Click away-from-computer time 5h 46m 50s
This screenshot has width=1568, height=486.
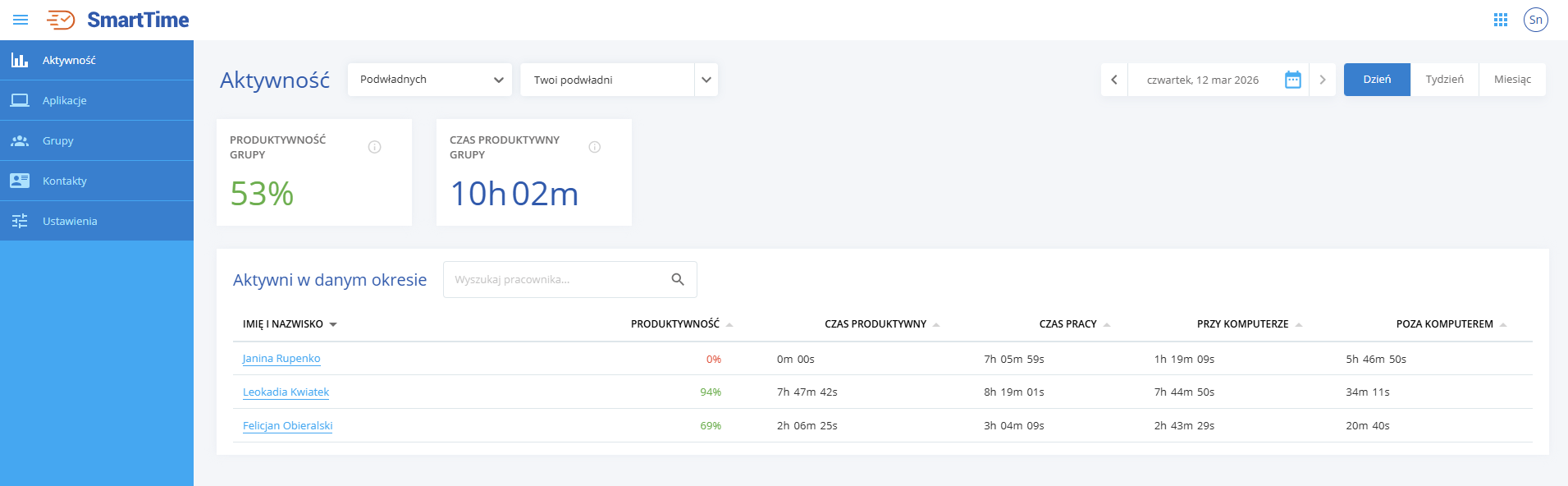1376,360
